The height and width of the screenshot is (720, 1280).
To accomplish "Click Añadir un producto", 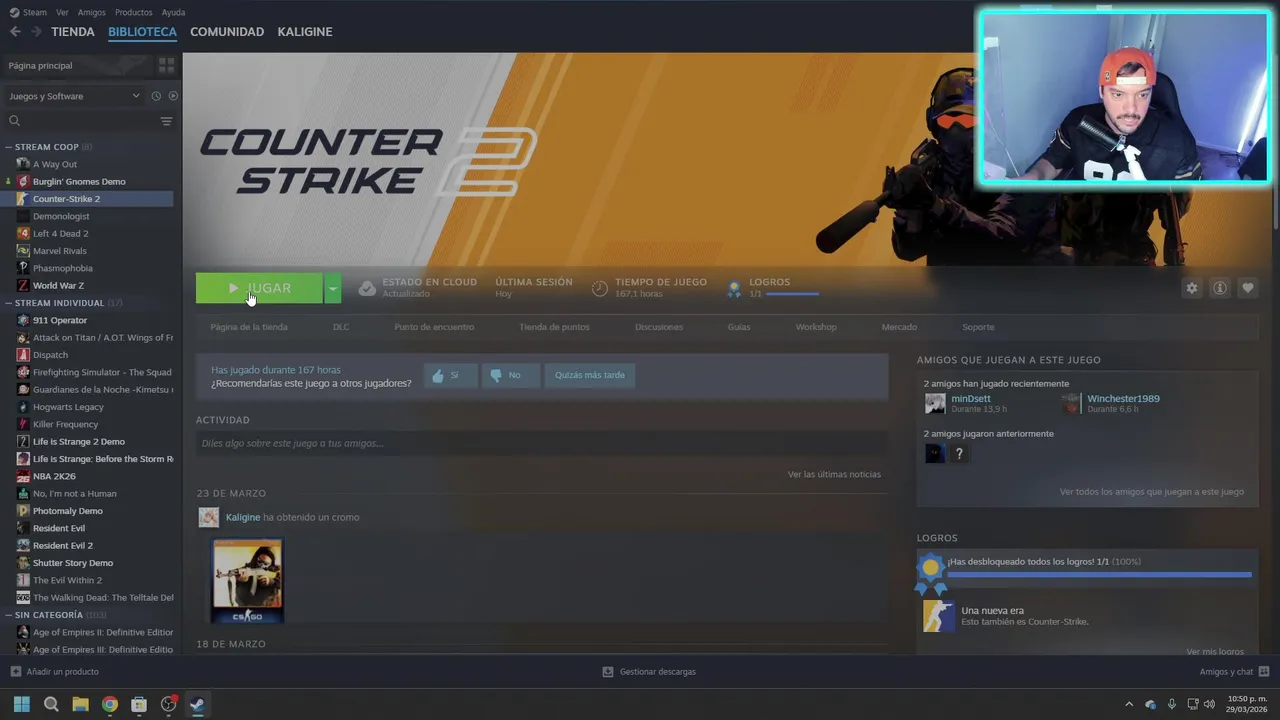I will (x=55, y=672).
